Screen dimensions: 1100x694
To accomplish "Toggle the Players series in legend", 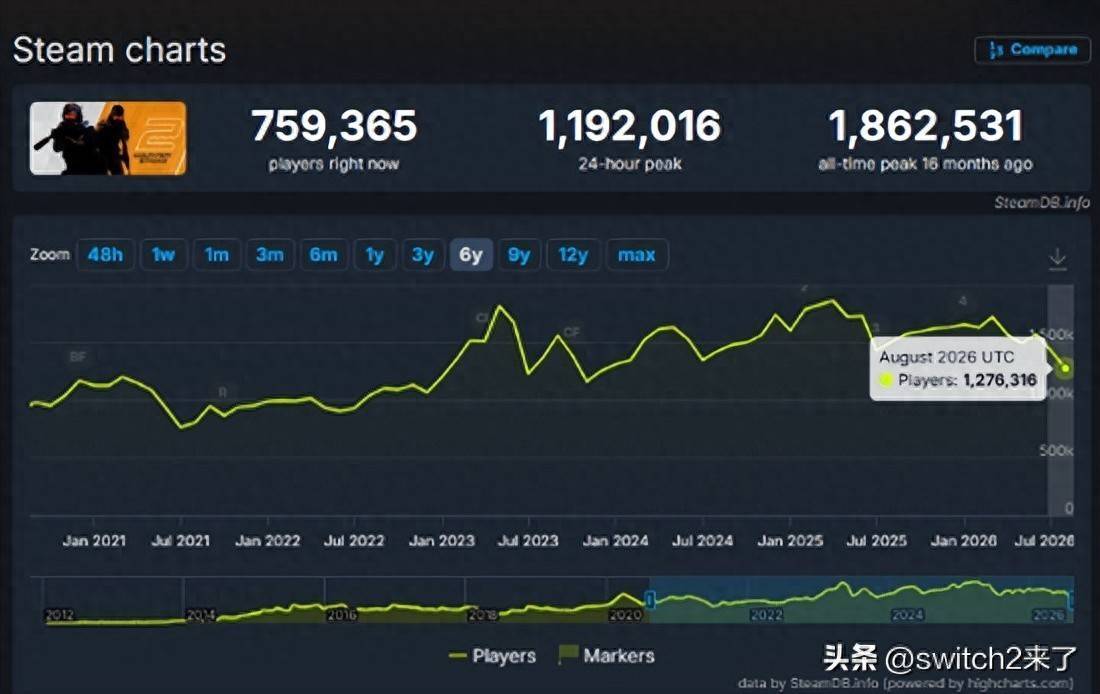I will point(492,656).
